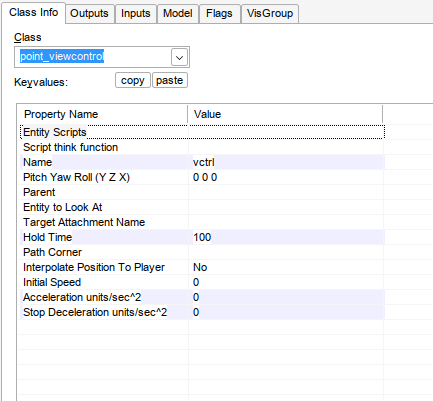This screenshot has height=401, width=433.
Task: Click the Property Name column header
Action: click(x=102, y=114)
